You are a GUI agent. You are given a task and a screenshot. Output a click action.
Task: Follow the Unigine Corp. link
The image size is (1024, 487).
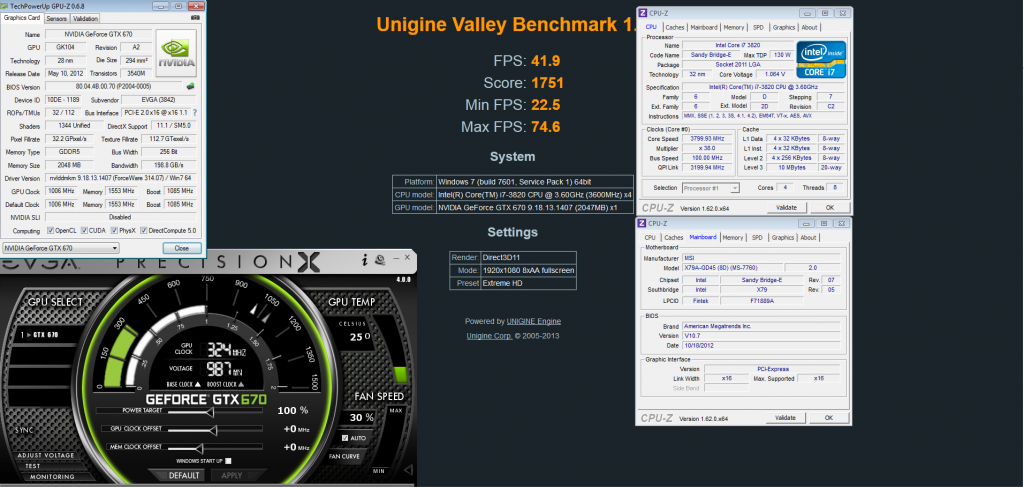[489, 336]
